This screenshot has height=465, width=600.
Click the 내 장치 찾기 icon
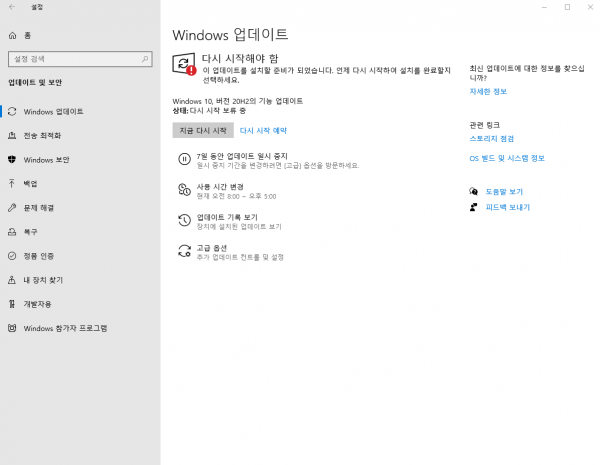[x=12, y=280]
